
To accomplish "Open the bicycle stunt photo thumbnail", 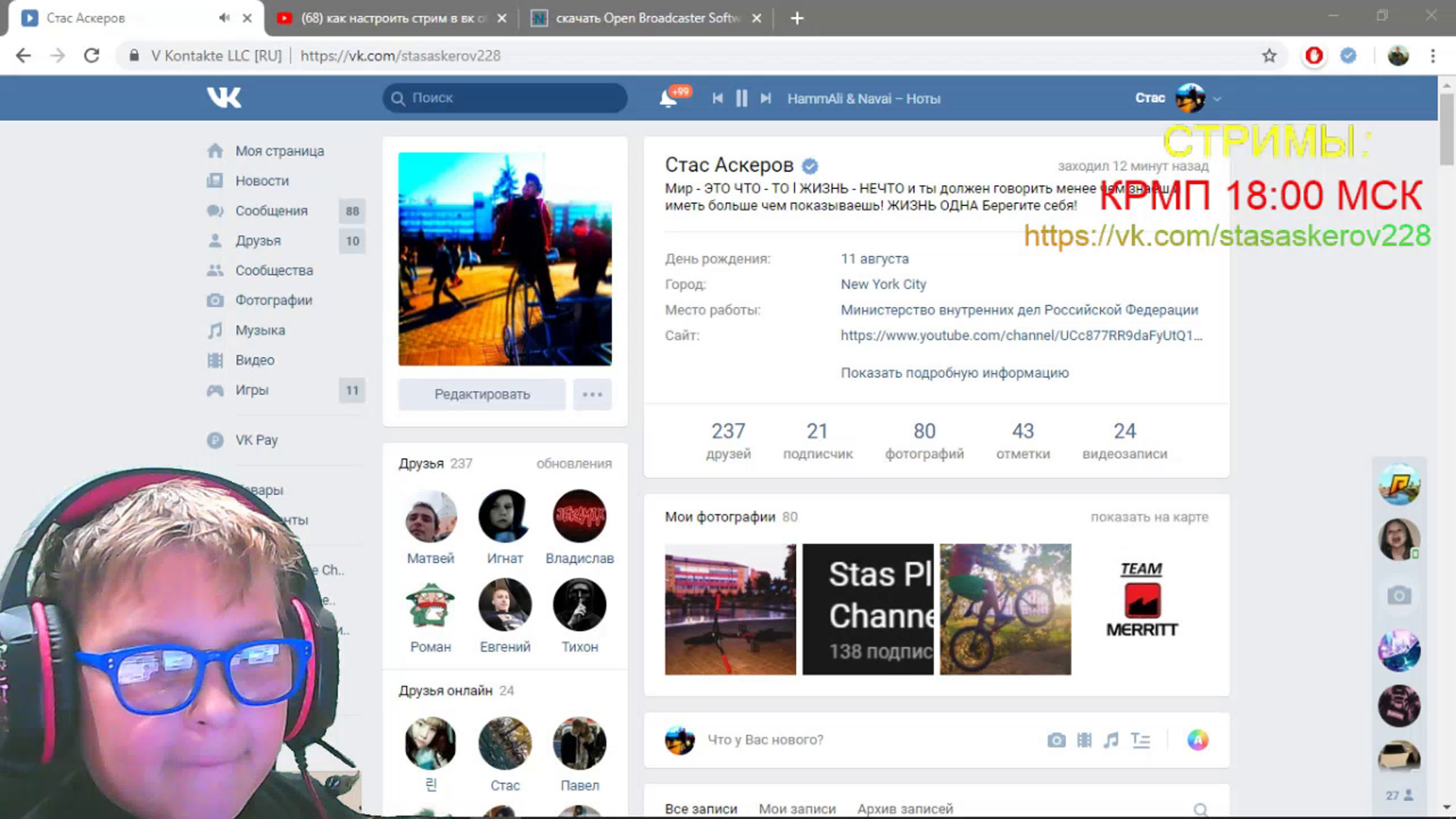I will pos(1005,609).
